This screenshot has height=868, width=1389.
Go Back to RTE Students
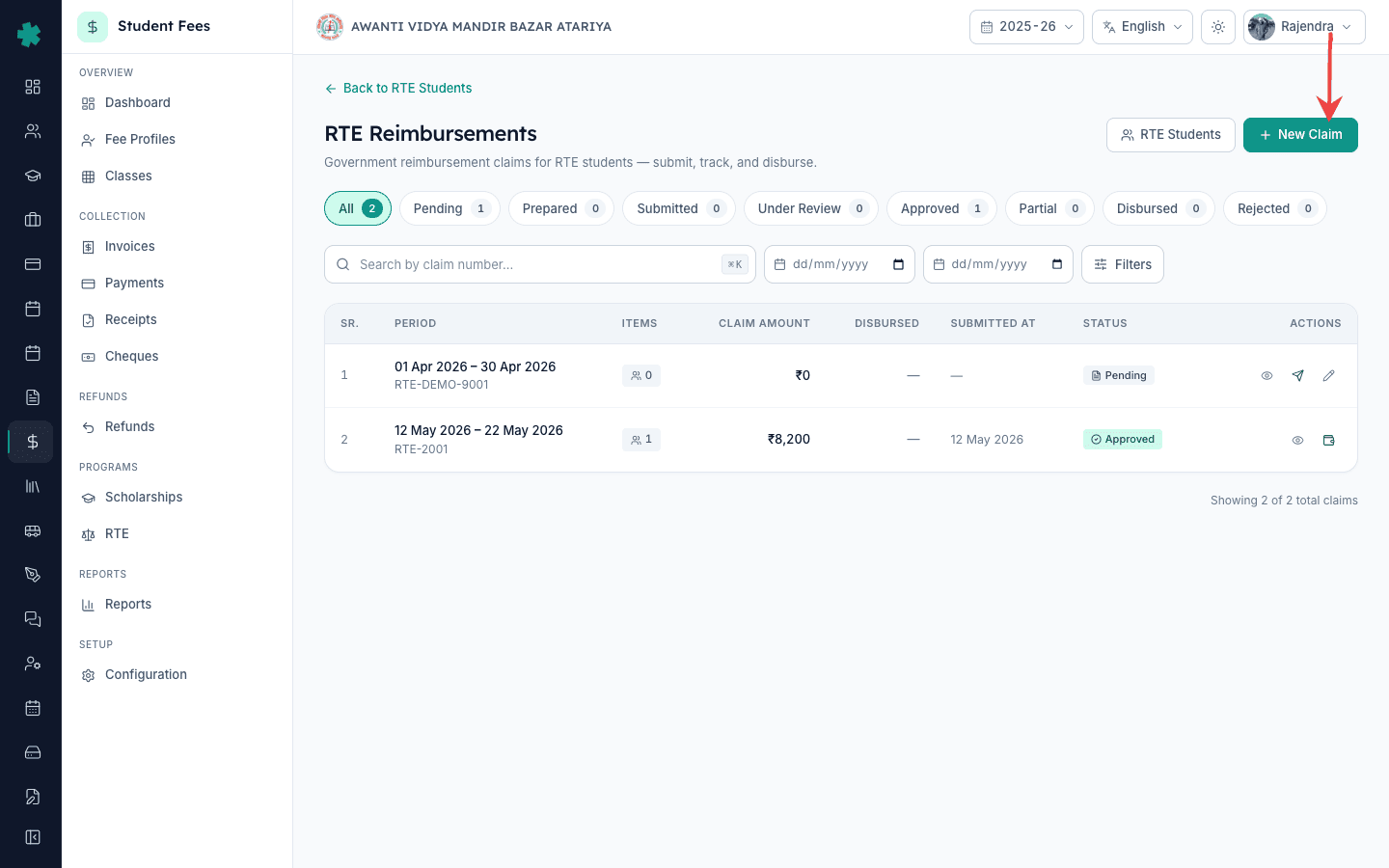398,88
